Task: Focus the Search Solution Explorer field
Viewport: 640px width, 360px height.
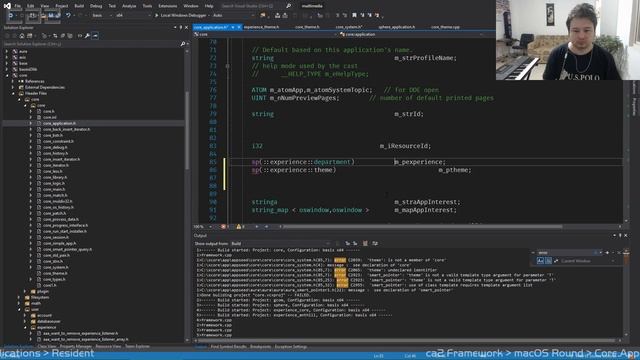Action: pyautogui.click(x=92, y=44)
